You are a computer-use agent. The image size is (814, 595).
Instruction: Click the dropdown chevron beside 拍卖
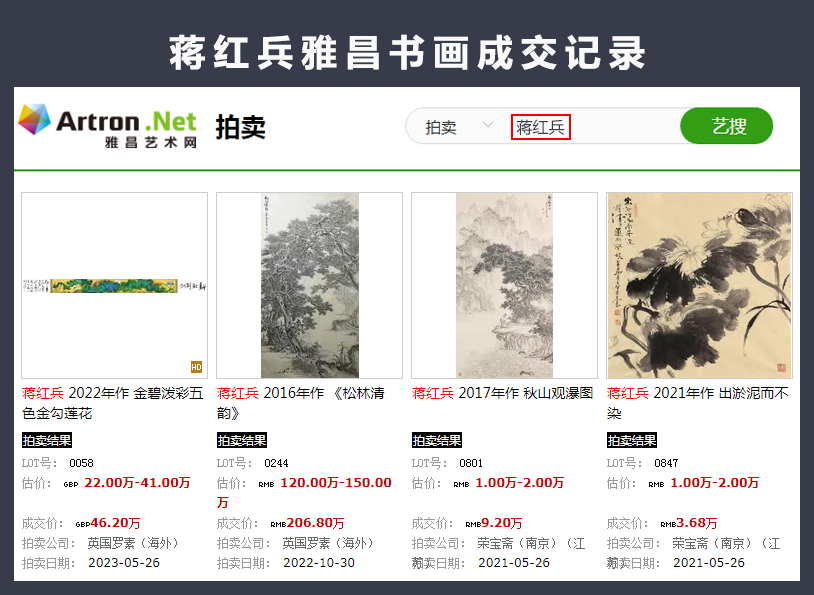point(487,125)
